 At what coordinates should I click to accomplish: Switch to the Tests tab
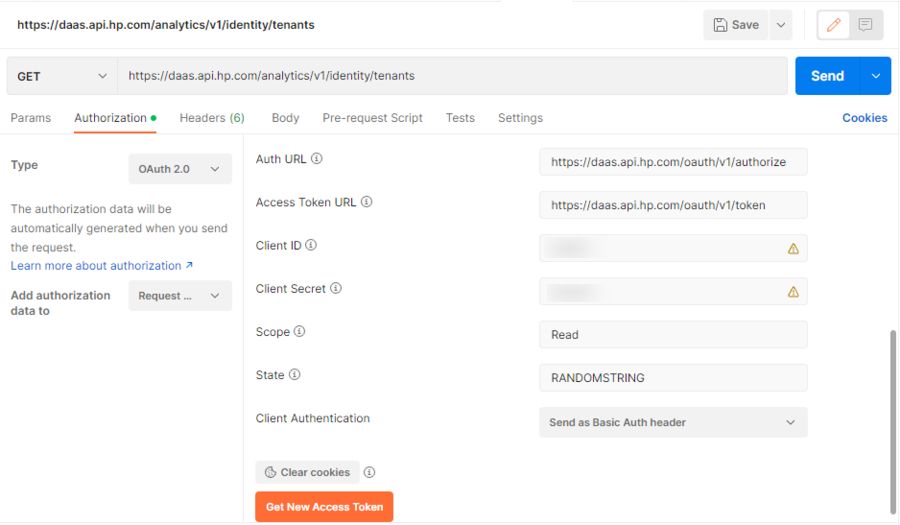[x=460, y=118]
